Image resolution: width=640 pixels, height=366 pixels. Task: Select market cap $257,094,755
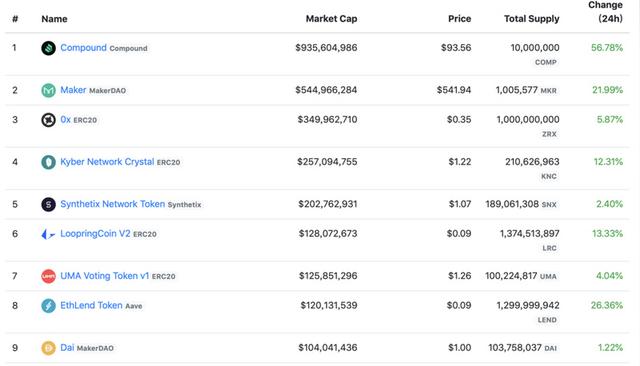(327, 162)
